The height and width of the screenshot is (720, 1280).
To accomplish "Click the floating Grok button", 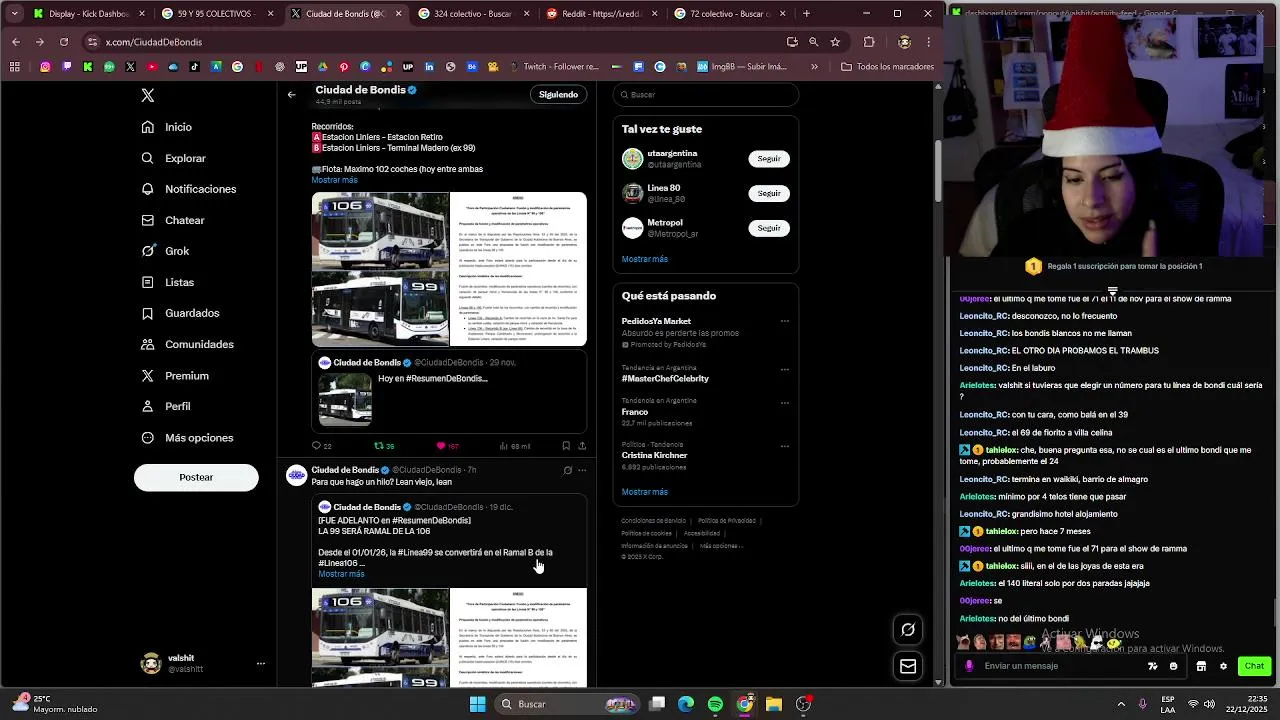I will point(908,629).
